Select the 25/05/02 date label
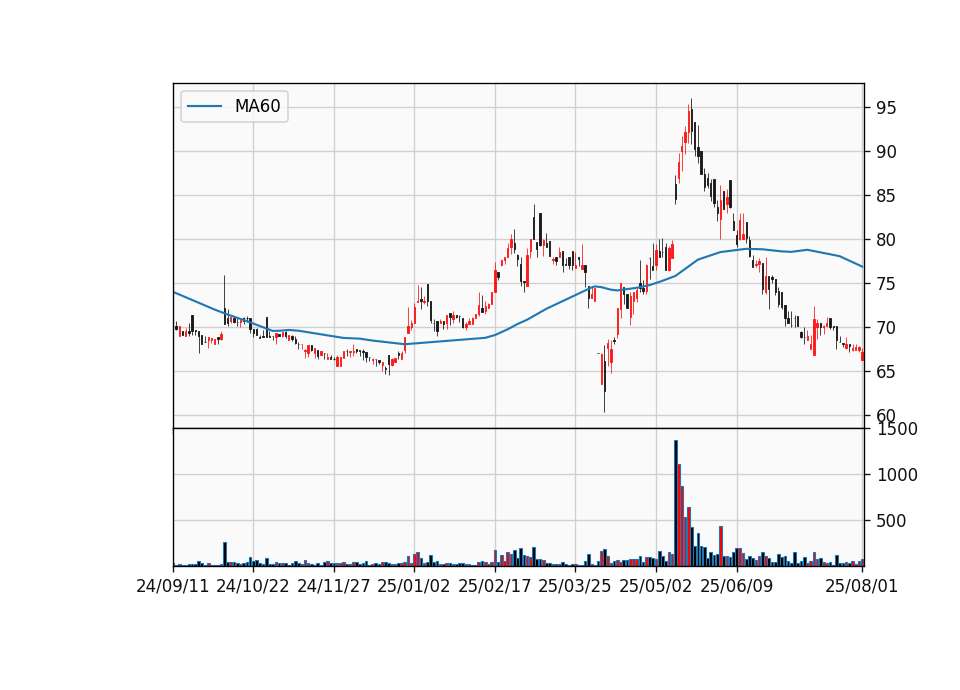Viewport: 960px width, 690px height. 656,586
